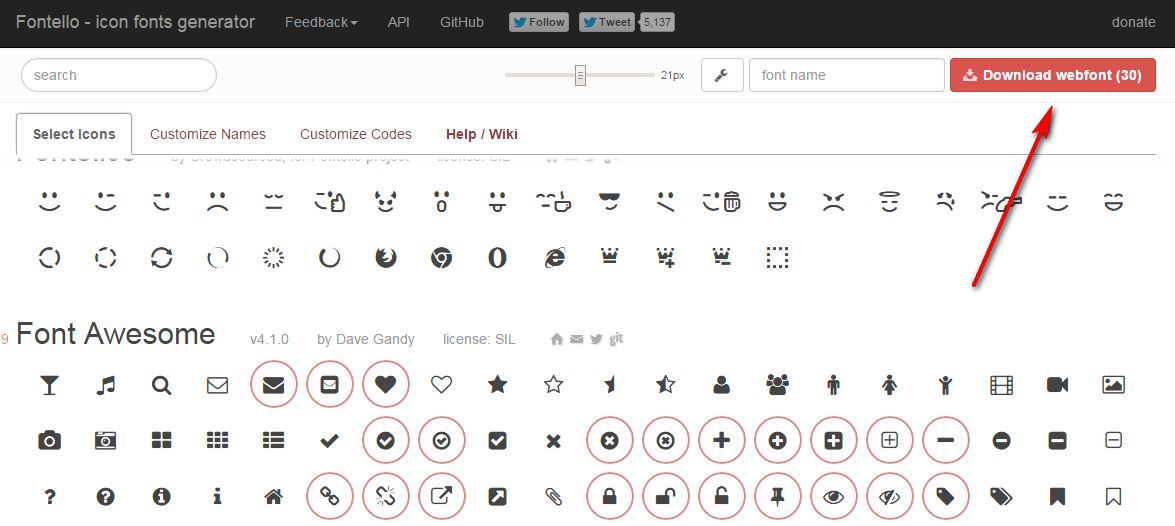The image size is (1175, 526).
Task: Select the solid bookmark icon
Action: (1057, 497)
